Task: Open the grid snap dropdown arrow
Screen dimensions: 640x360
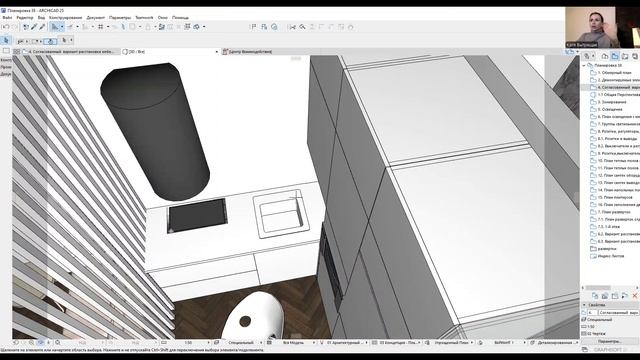Action: [108, 27]
